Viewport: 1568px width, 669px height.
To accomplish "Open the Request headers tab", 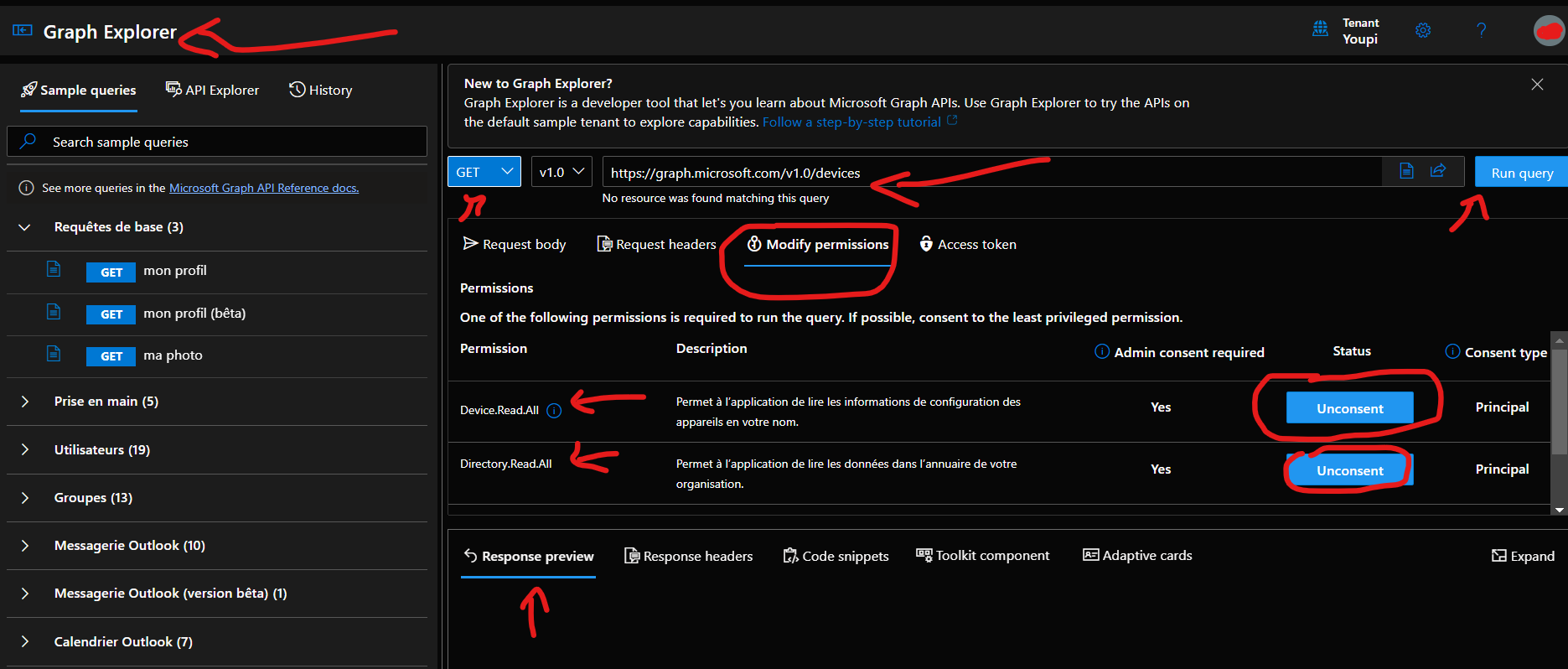I will pyautogui.click(x=657, y=244).
